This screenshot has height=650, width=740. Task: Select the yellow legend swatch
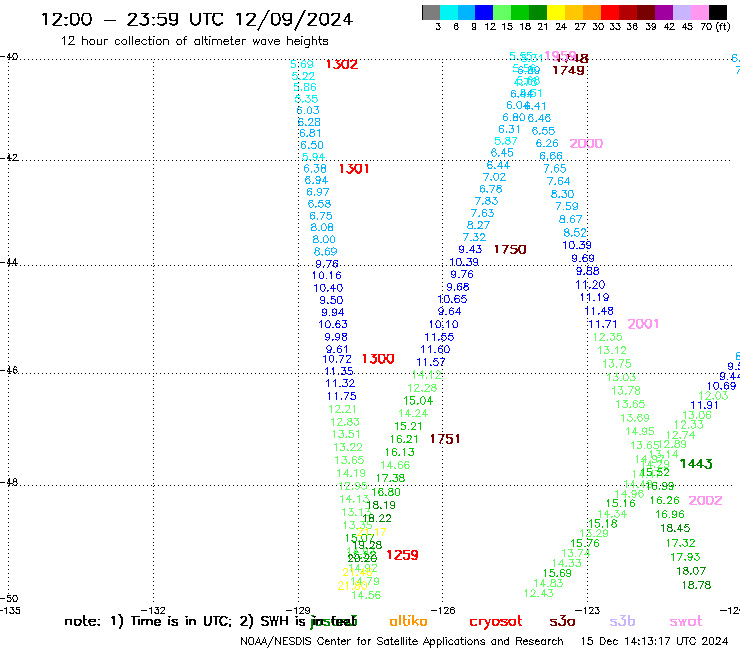(556, 12)
